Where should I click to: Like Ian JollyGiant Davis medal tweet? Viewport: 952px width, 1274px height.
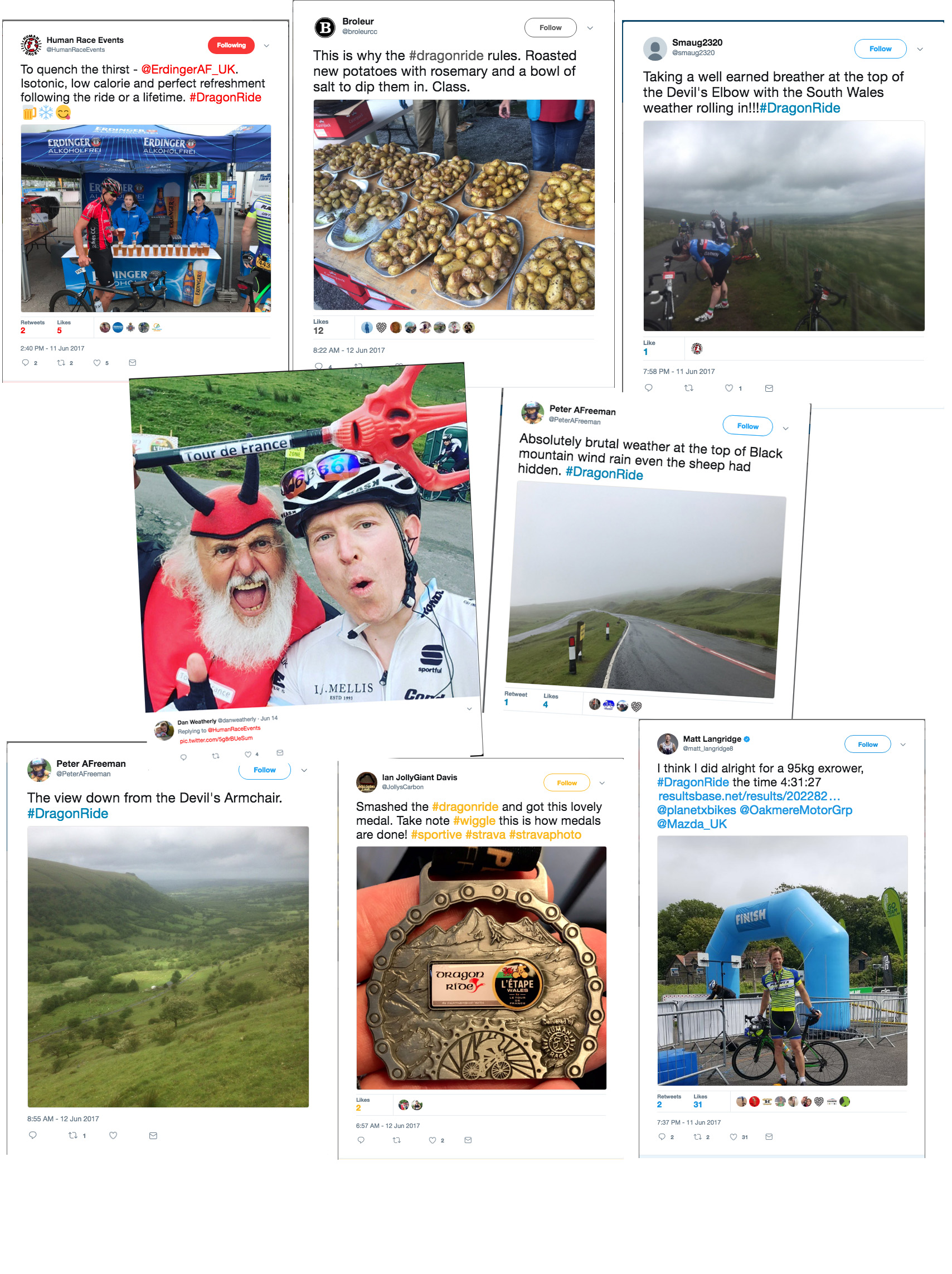click(x=432, y=1139)
